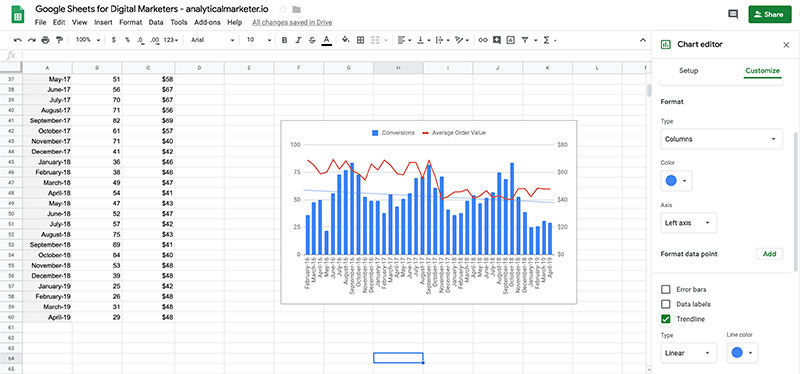Viewport: 800px width, 374px height.
Task: Select the paint format roller icon
Action: coord(59,40)
